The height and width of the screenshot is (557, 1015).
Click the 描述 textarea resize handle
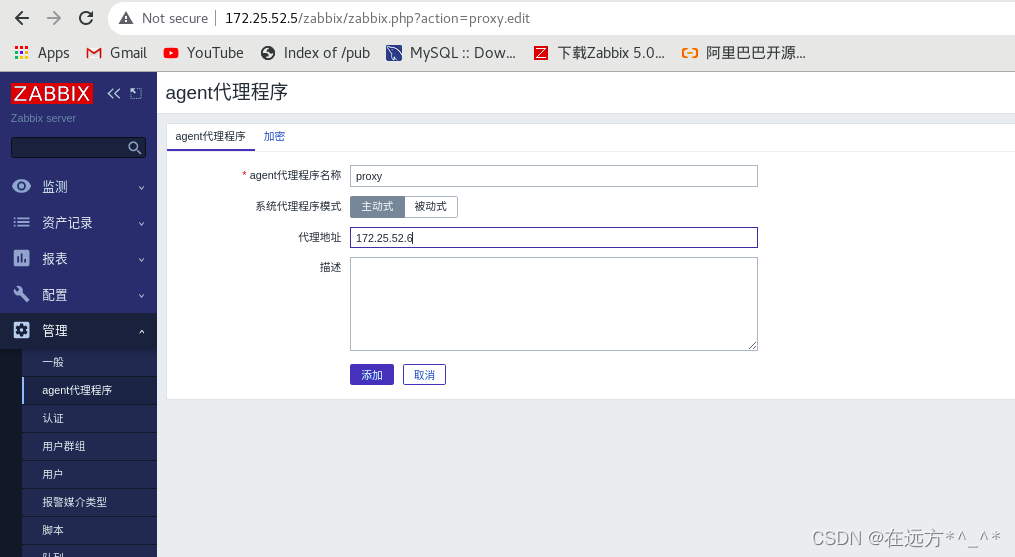point(752,345)
